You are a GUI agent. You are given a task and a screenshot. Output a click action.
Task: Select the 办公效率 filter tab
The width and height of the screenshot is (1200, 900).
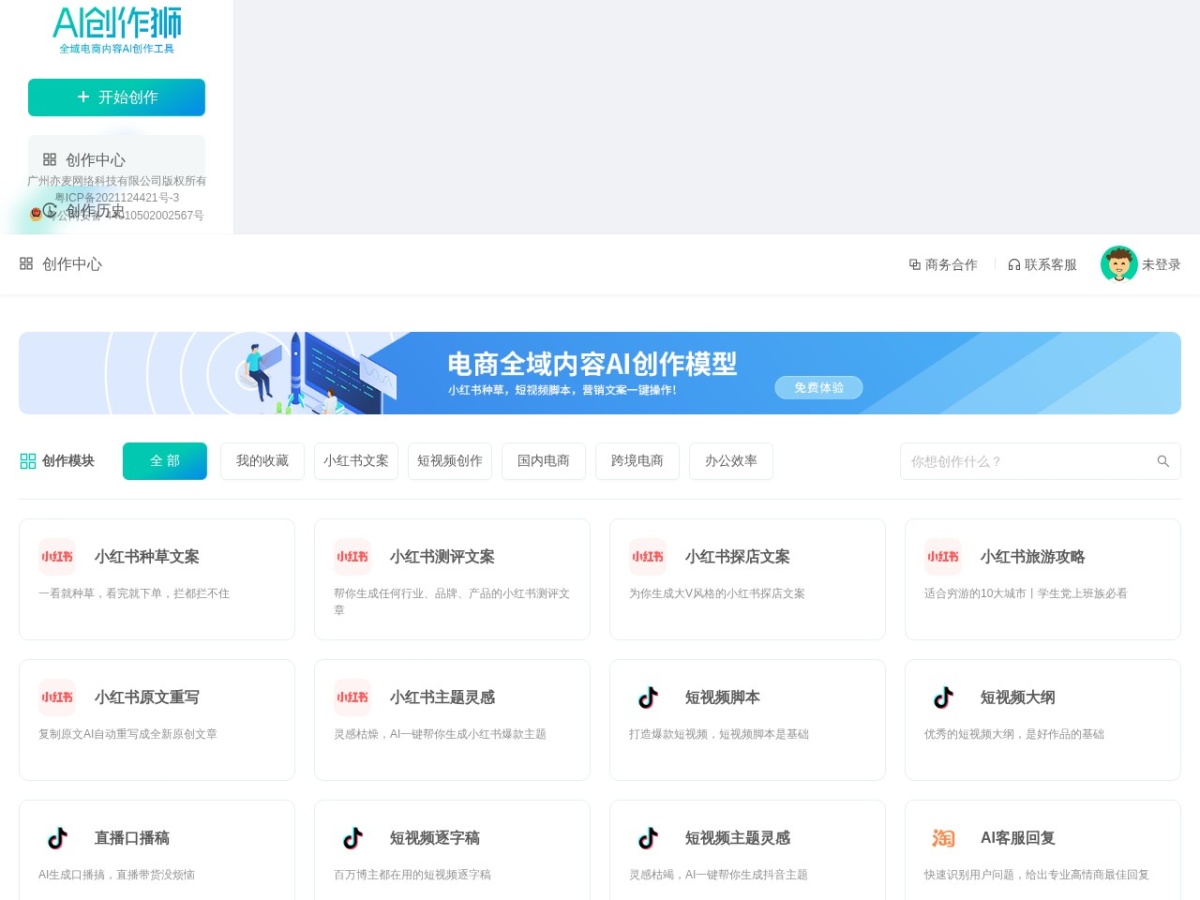731,461
